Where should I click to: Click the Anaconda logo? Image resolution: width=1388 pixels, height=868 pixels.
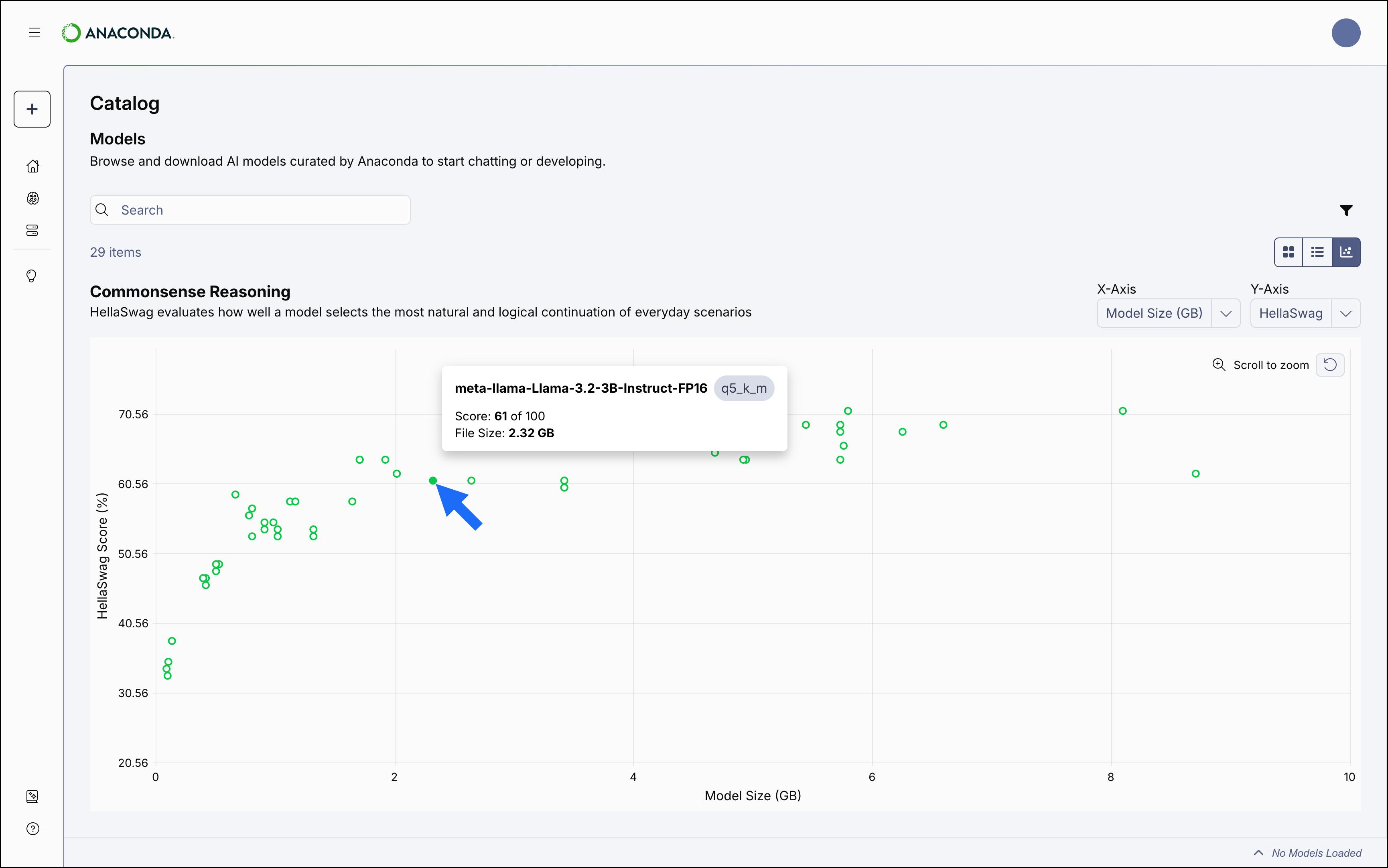pyautogui.click(x=118, y=33)
